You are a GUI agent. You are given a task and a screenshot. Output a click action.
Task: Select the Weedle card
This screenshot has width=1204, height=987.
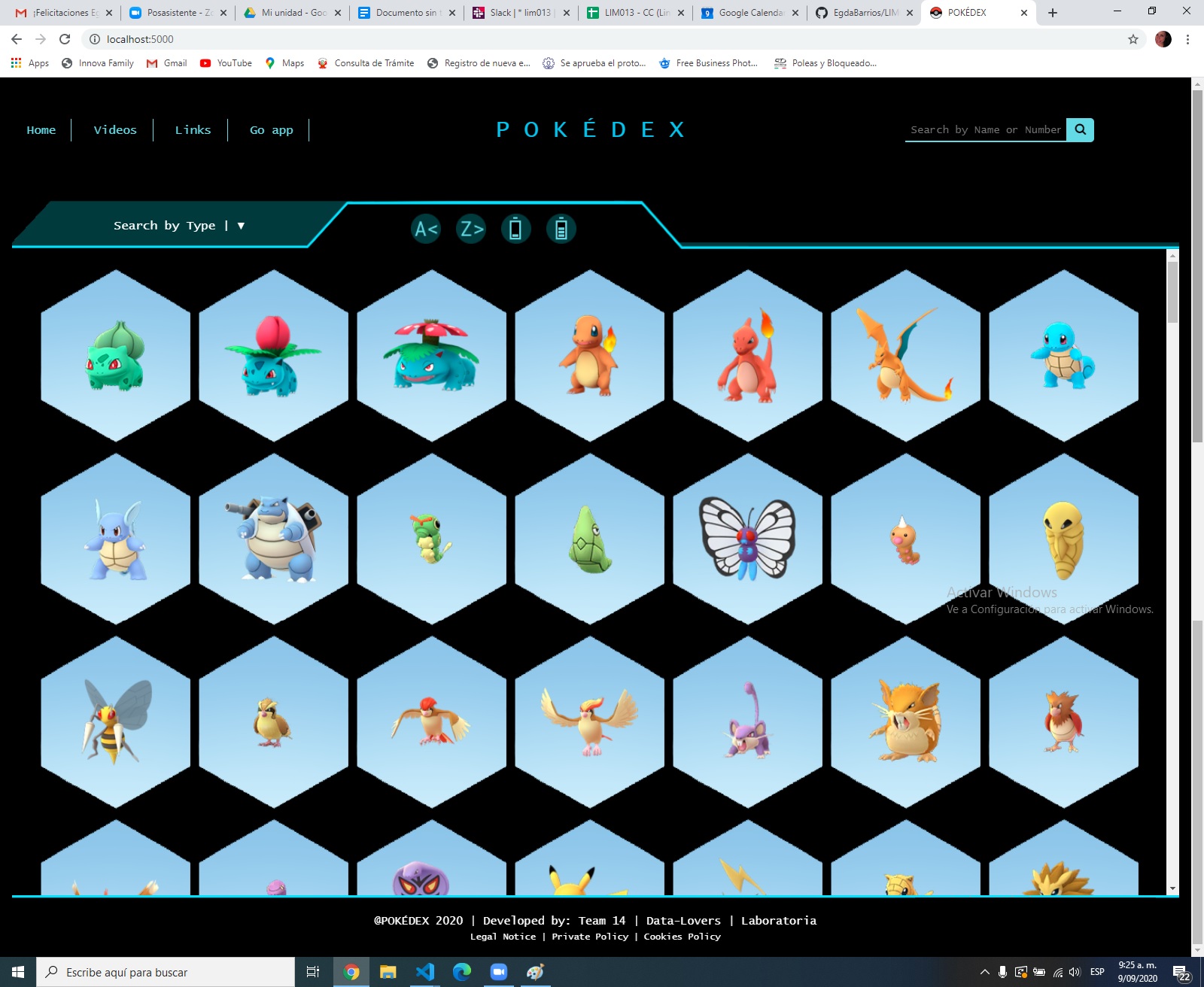[x=906, y=539]
